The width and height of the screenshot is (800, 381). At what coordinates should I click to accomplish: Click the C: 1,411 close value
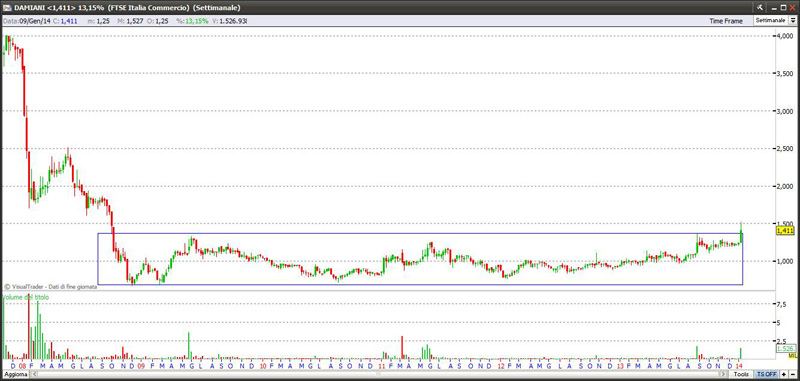click(x=65, y=21)
